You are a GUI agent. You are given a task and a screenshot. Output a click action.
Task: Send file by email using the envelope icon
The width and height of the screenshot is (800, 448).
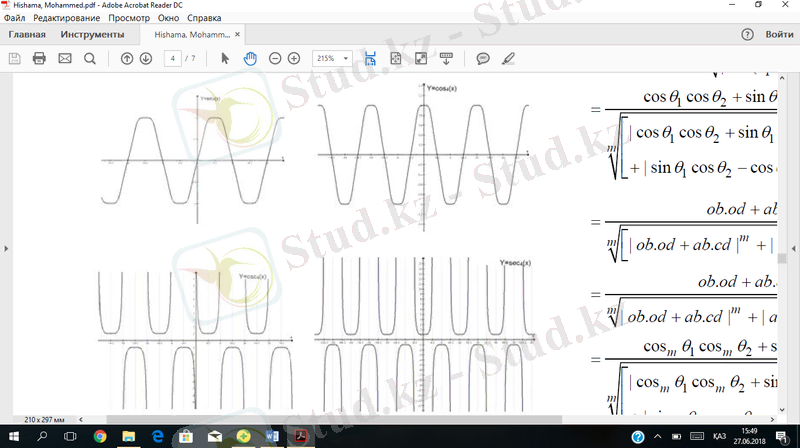tap(65, 59)
